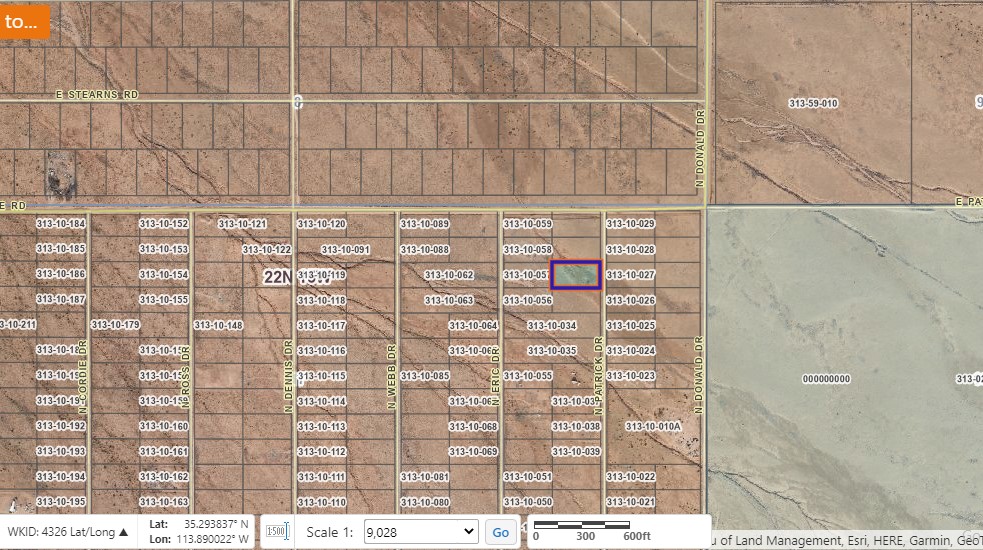Select parcel 313-10-179
The image size is (983, 550).
click(115, 325)
